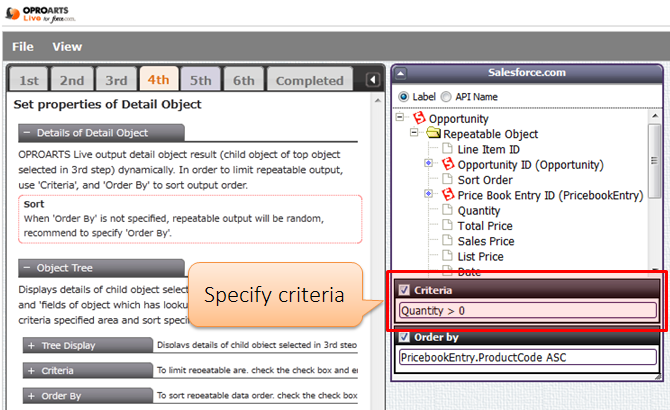Select the Label radio button
Viewport: 670px width, 410px height.
(403, 97)
